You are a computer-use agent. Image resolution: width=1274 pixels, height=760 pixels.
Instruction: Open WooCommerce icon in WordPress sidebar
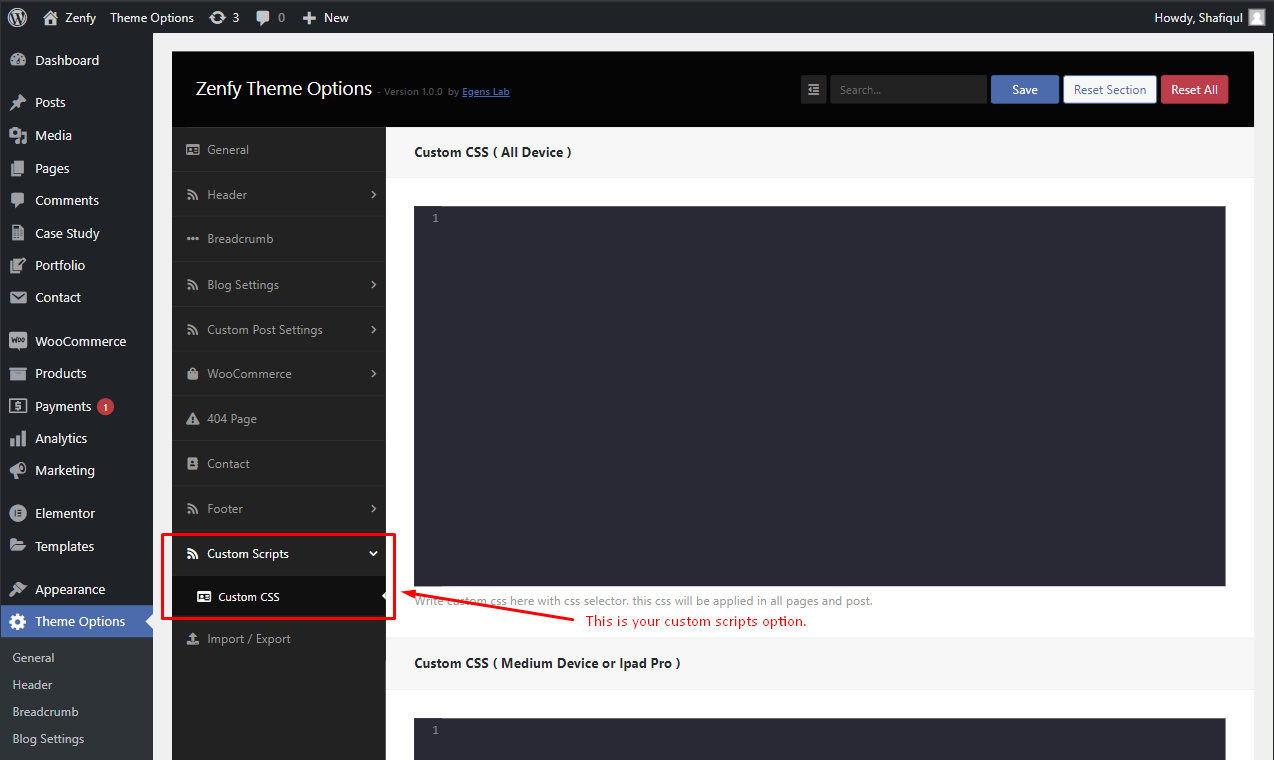click(x=17, y=341)
